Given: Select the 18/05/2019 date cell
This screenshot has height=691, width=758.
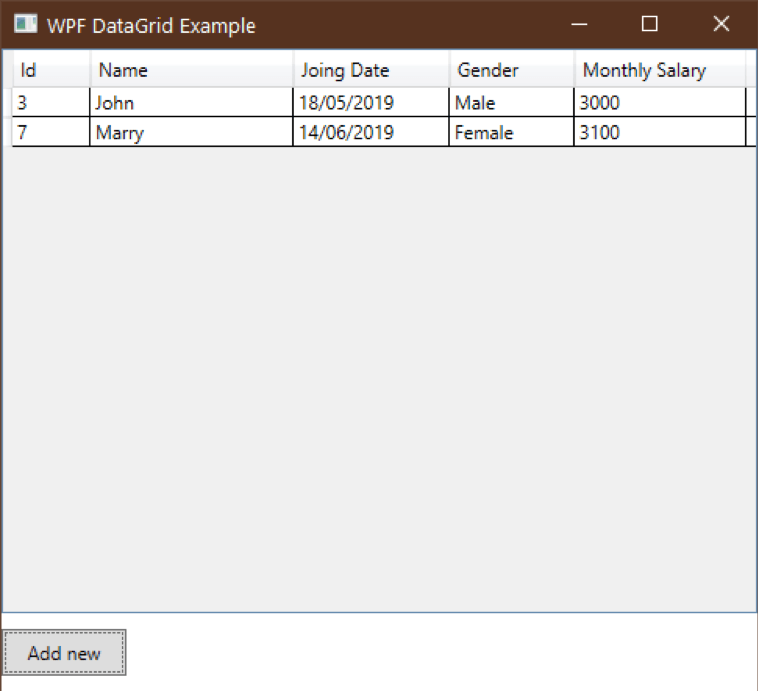Looking at the screenshot, I should tap(371, 103).
